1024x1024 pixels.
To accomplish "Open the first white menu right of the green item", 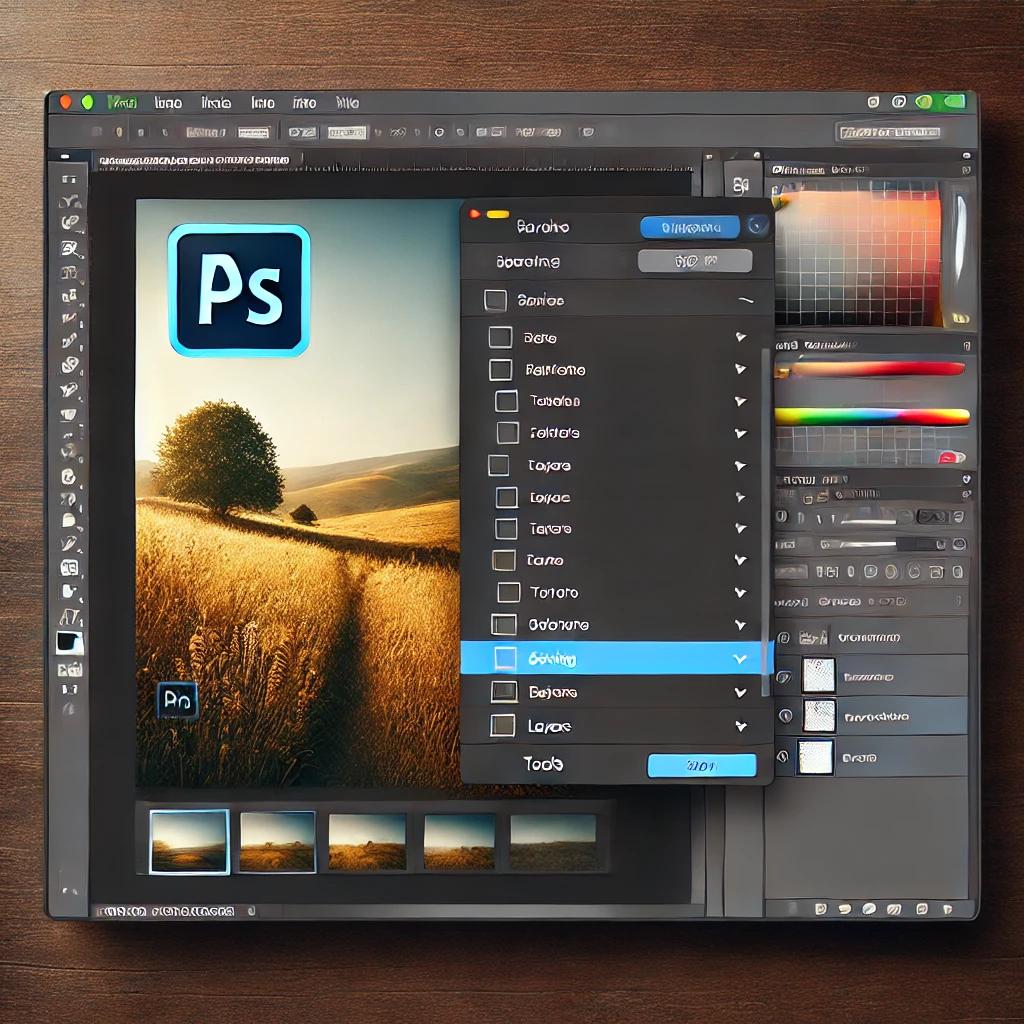I will tap(168, 103).
